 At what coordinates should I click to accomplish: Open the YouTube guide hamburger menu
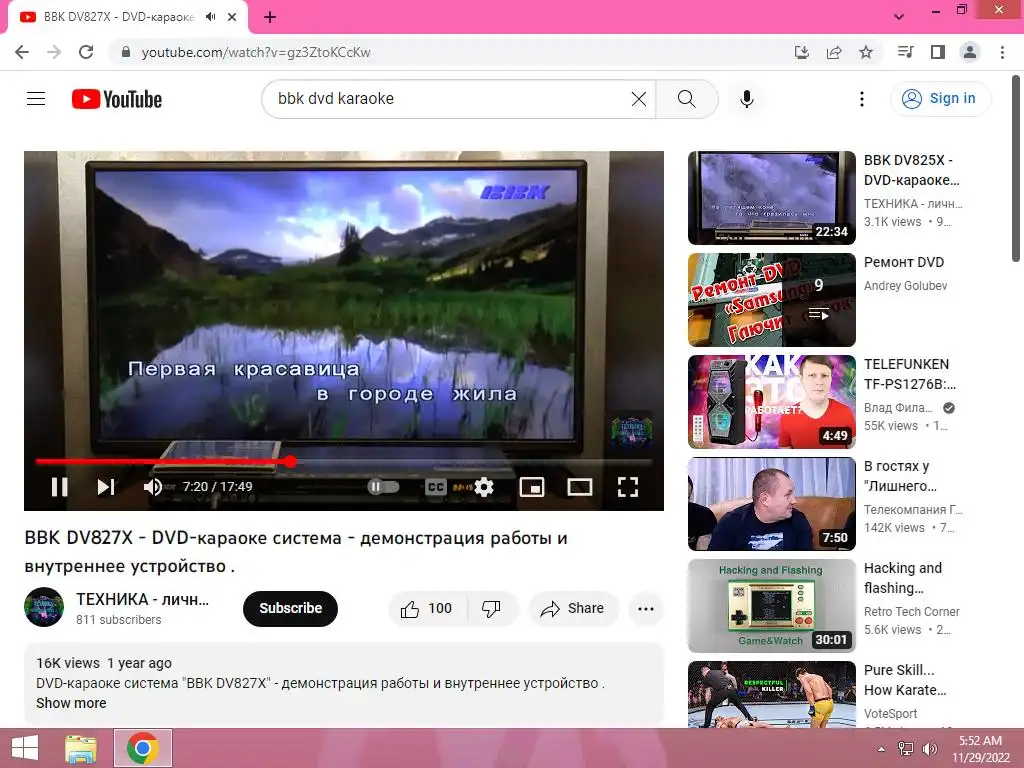[36, 99]
